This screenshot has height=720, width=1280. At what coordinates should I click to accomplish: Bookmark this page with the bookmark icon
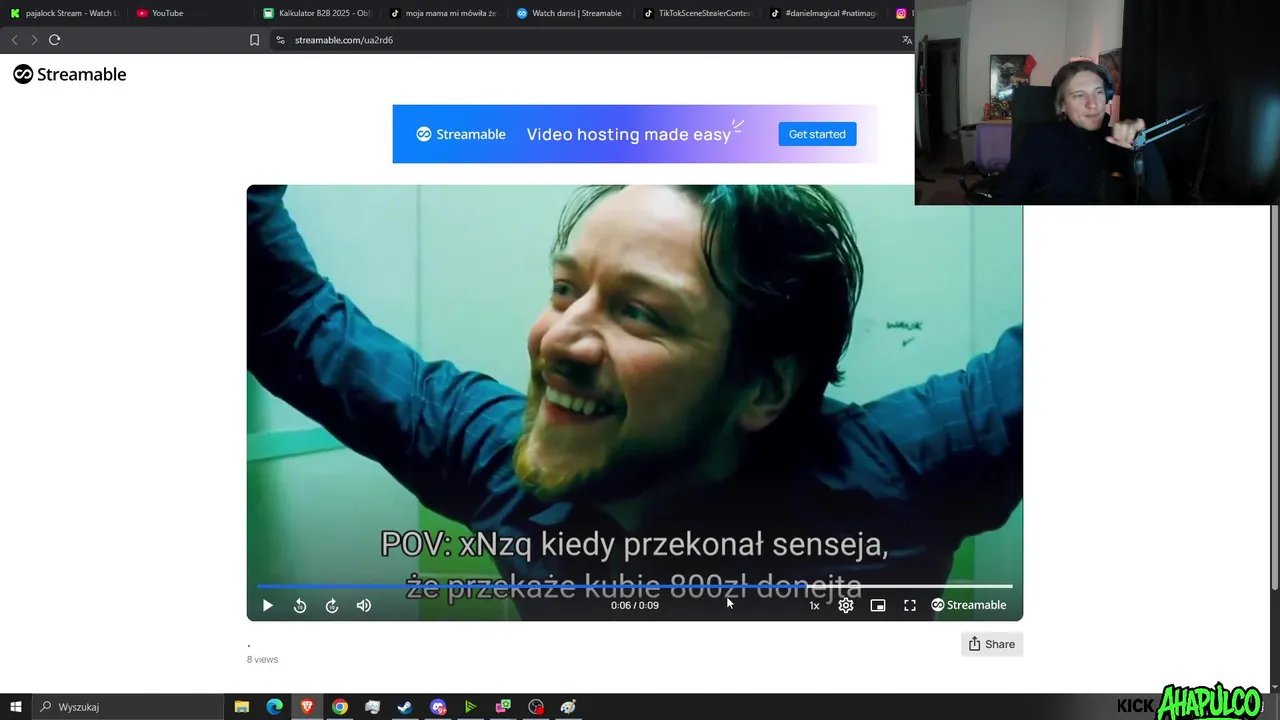click(254, 40)
